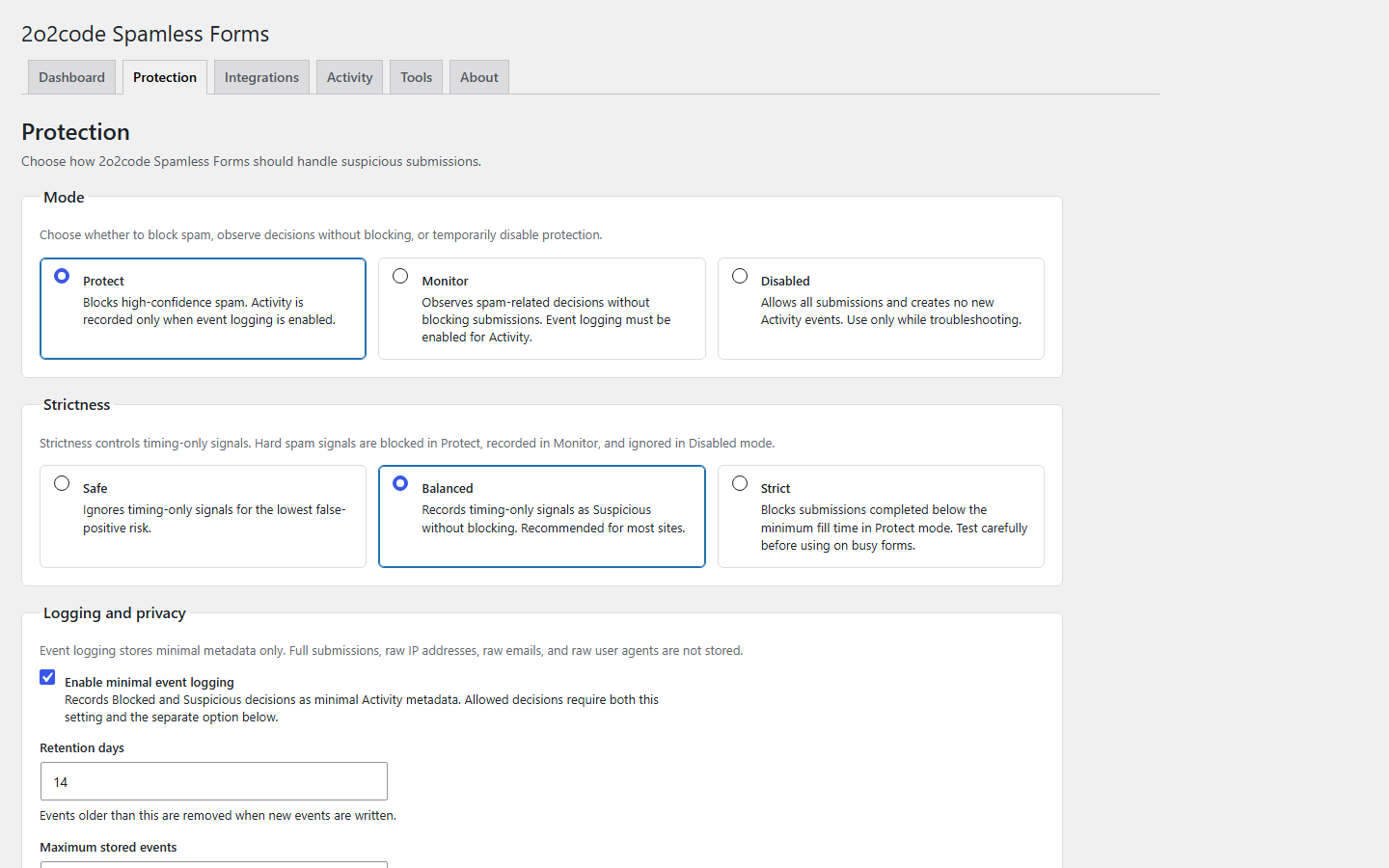The width and height of the screenshot is (1389, 868).
Task: Pick the Safe strictness radio button
Action: [x=62, y=483]
